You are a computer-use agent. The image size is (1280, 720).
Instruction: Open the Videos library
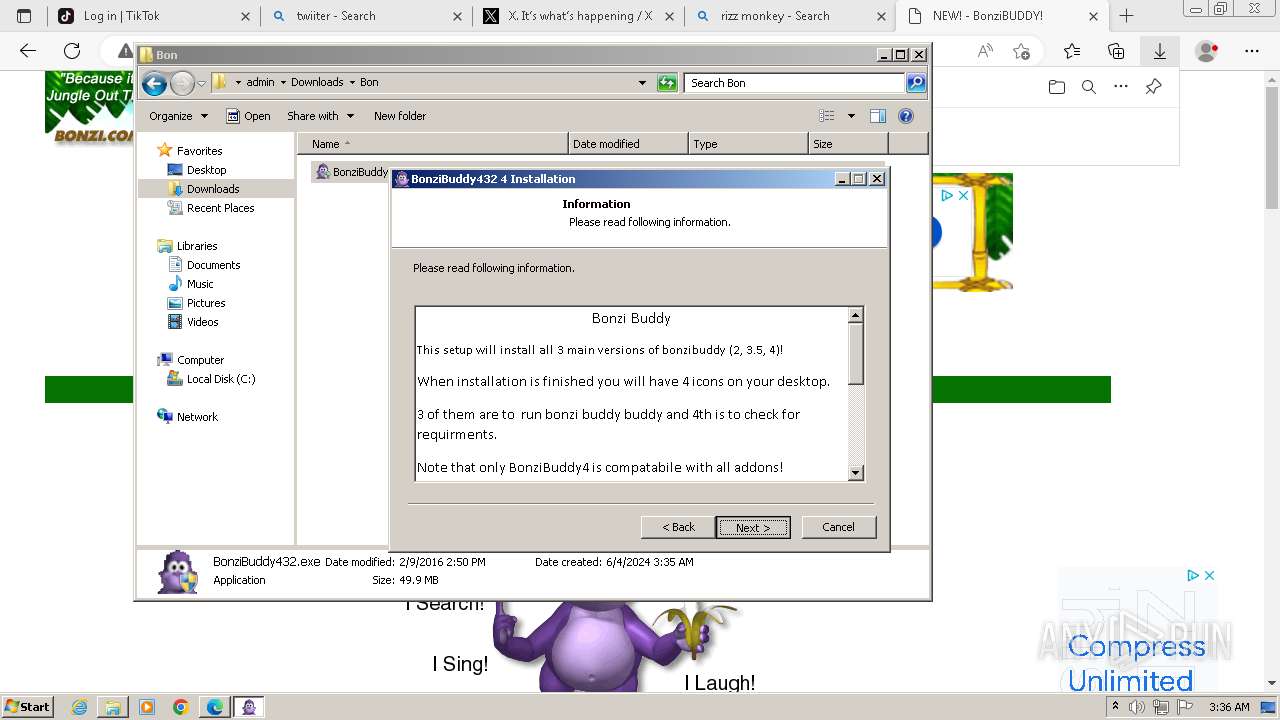[202, 322]
